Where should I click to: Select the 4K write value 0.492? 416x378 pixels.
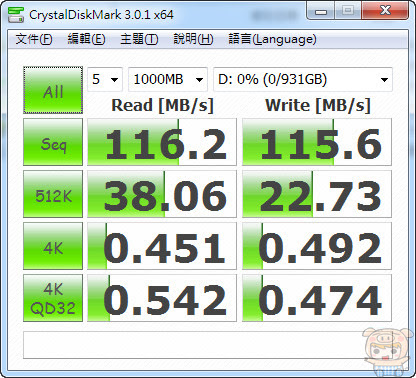pos(317,246)
